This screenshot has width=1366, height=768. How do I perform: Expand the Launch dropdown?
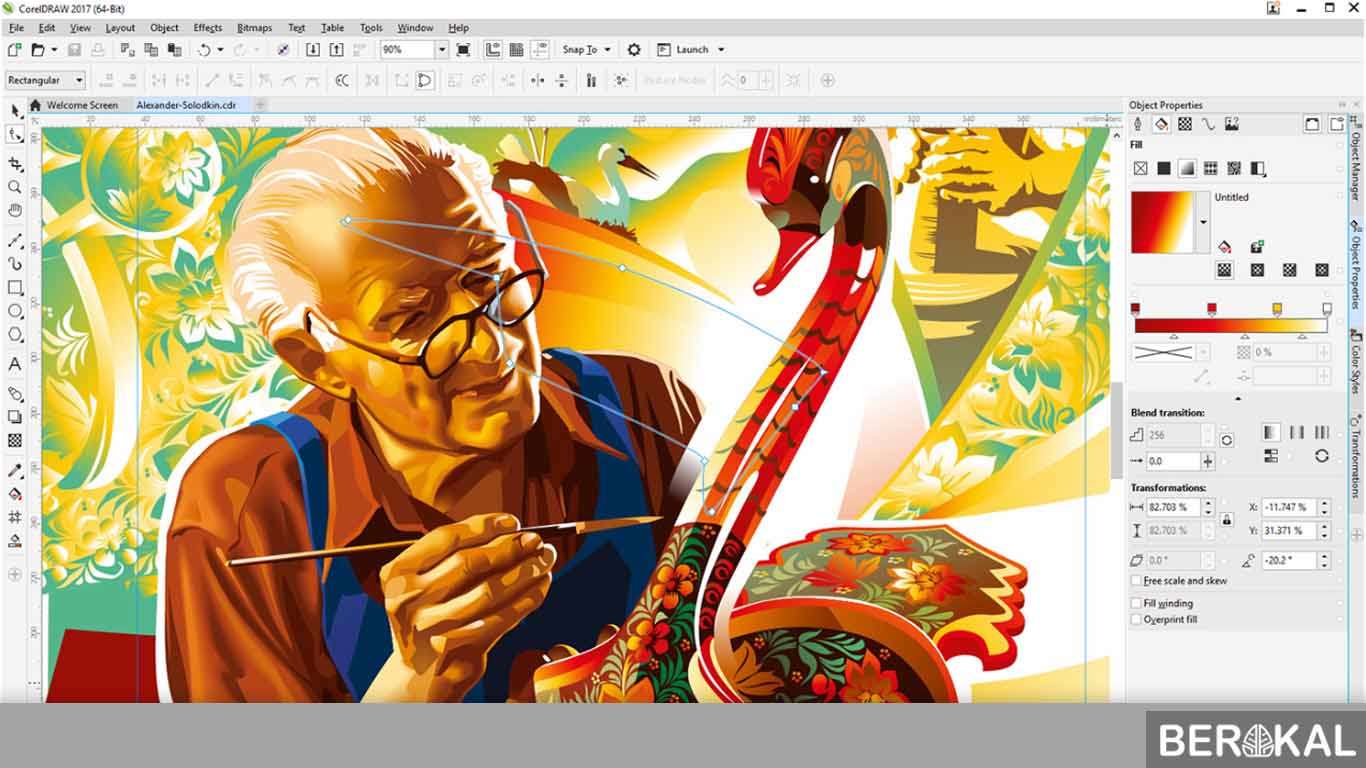tap(721, 49)
